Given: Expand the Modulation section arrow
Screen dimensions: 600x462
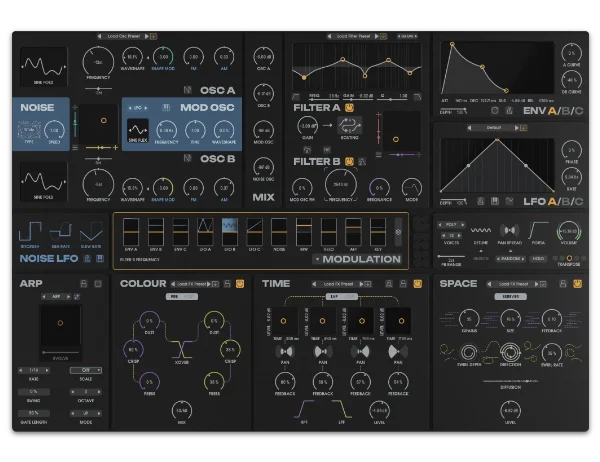Looking at the screenshot, I should point(317,259).
